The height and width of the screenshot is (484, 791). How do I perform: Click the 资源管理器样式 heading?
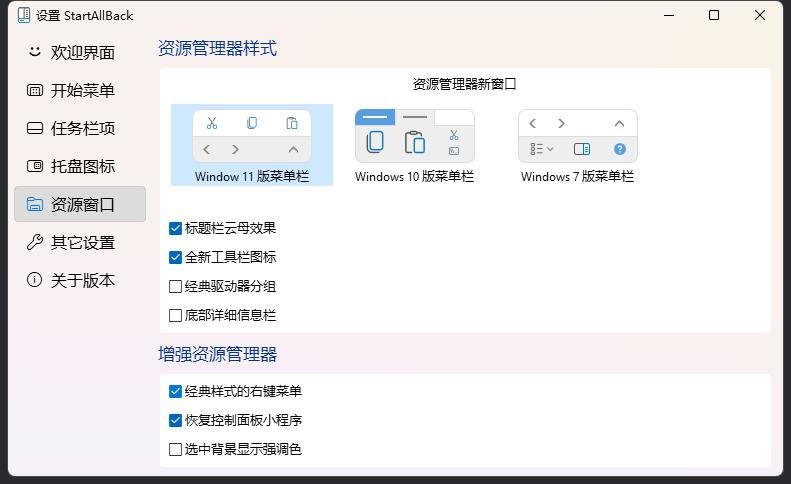(x=217, y=48)
